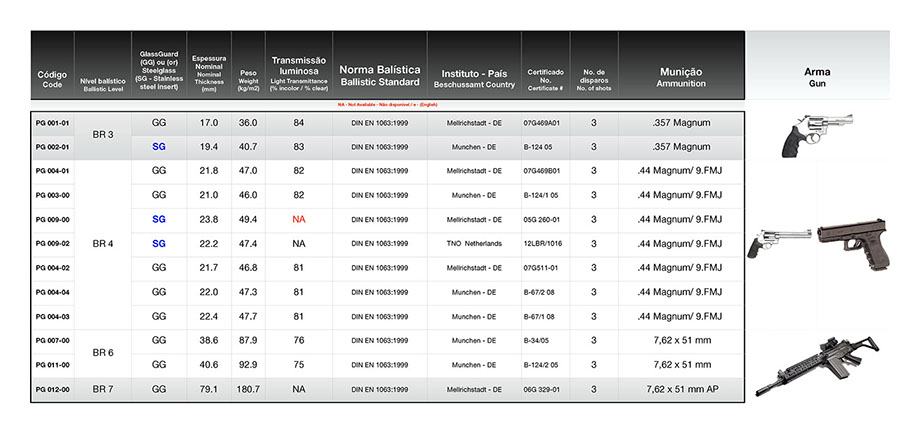This screenshot has width=921, height=434.
Task: Click the blue SG in row PG 009-00
Action: coord(159,219)
